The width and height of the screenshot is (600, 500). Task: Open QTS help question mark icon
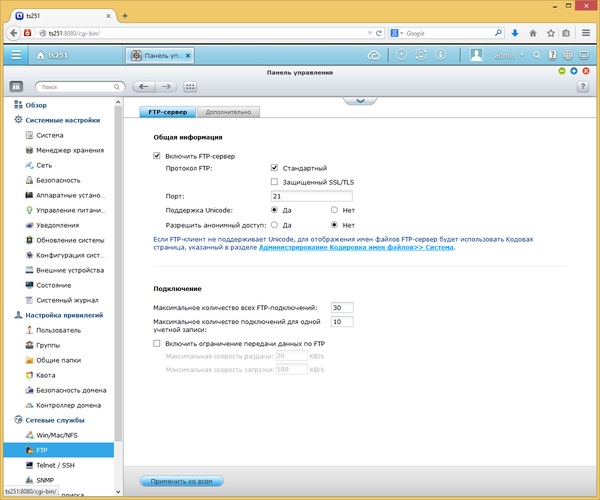[552, 55]
